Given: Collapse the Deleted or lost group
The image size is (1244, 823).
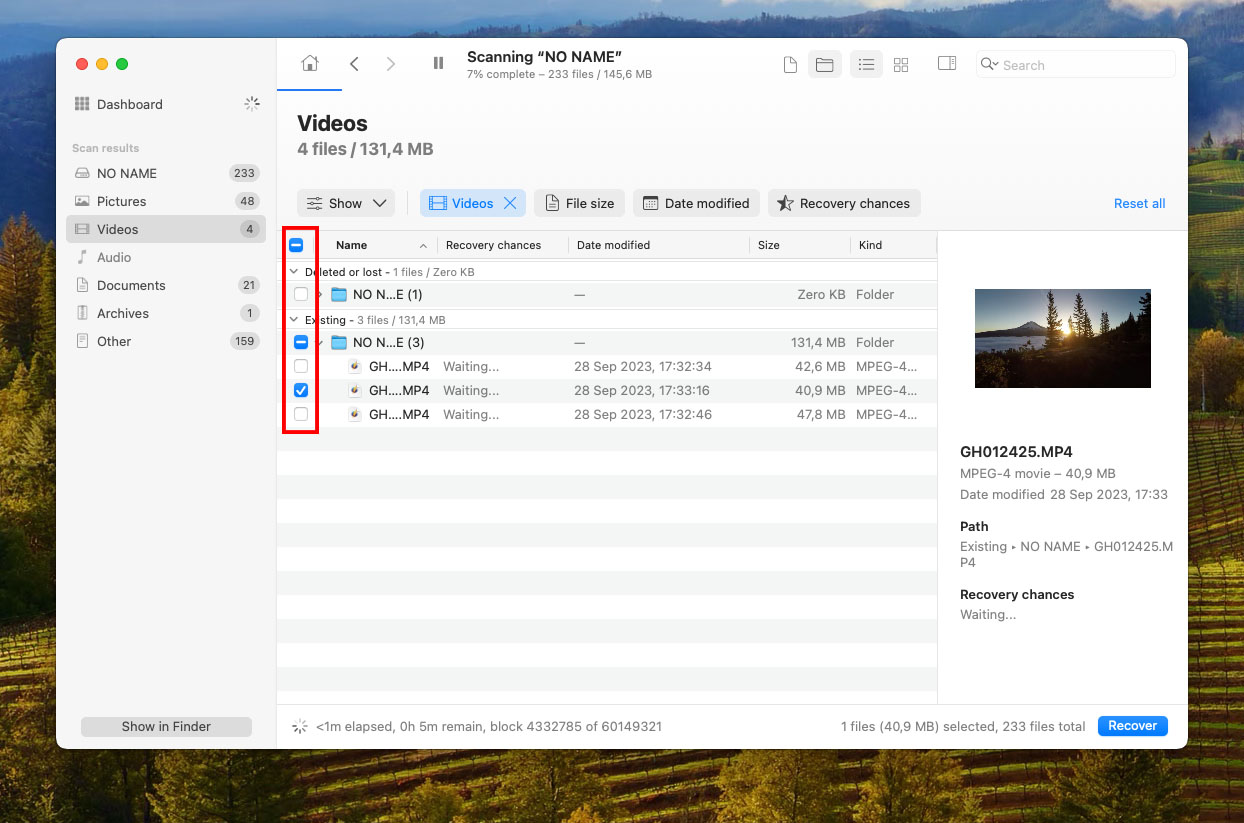Looking at the screenshot, I should click(294, 272).
